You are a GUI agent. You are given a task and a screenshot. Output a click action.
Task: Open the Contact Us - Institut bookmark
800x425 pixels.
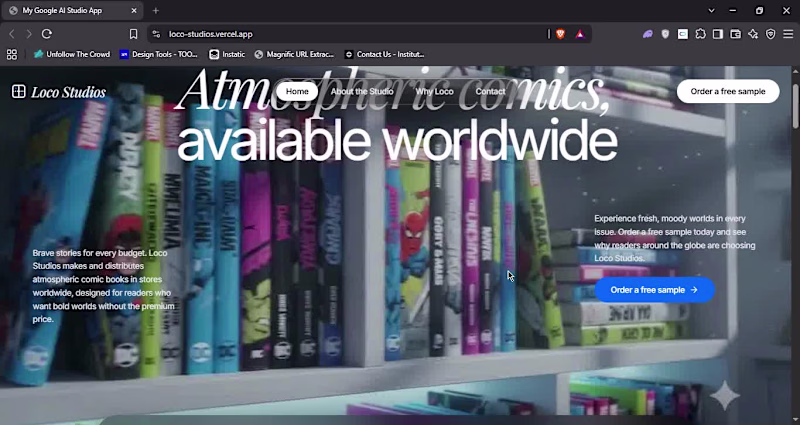(x=384, y=54)
